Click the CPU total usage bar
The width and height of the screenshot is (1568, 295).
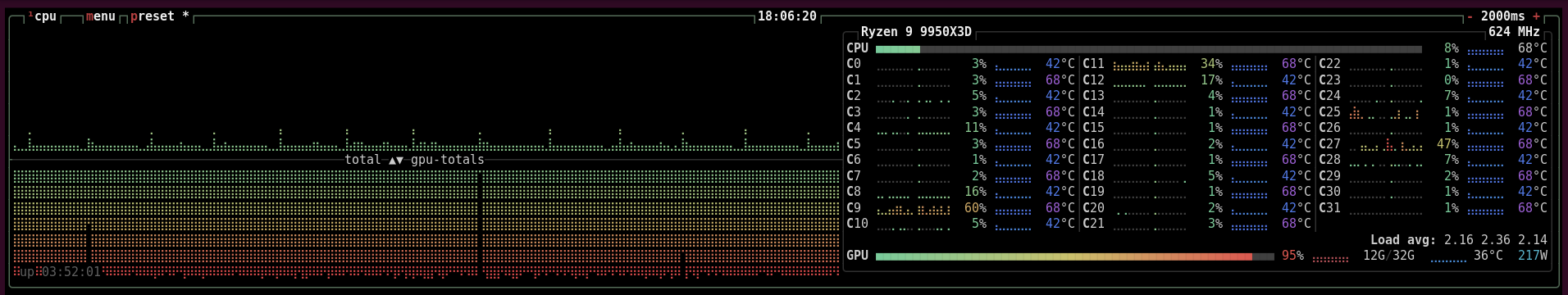[1149, 49]
